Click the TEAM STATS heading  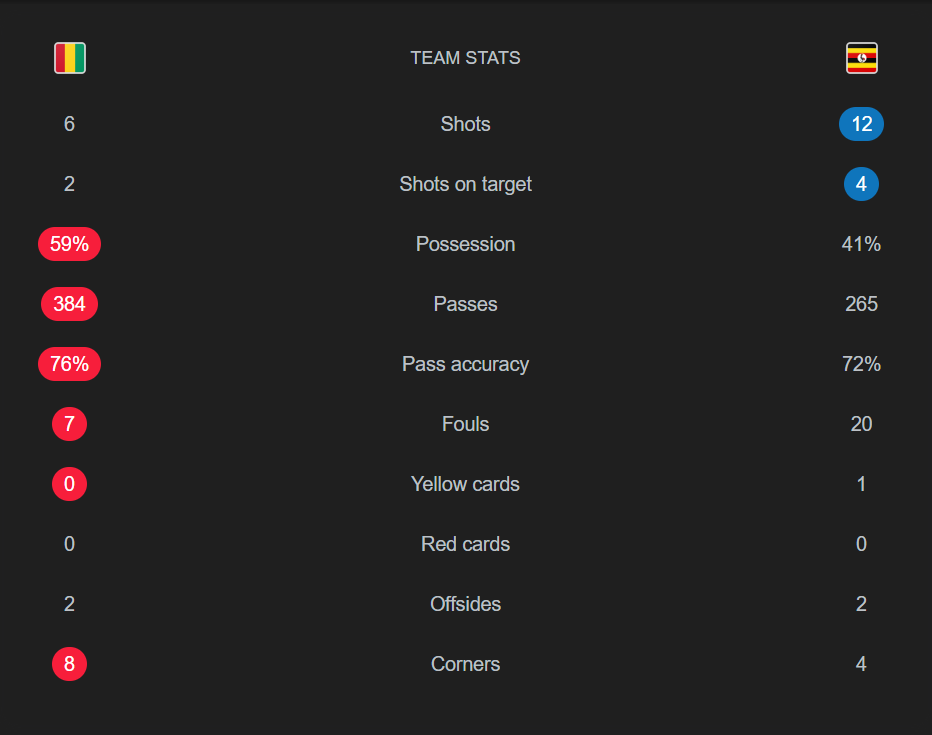[x=465, y=58]
